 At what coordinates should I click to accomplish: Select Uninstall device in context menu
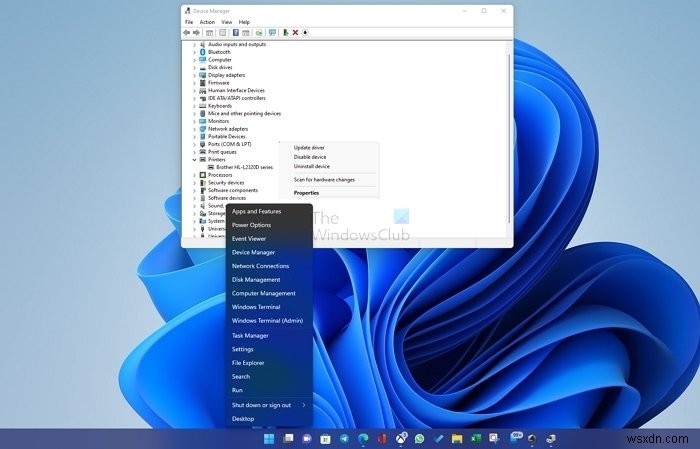311,166
